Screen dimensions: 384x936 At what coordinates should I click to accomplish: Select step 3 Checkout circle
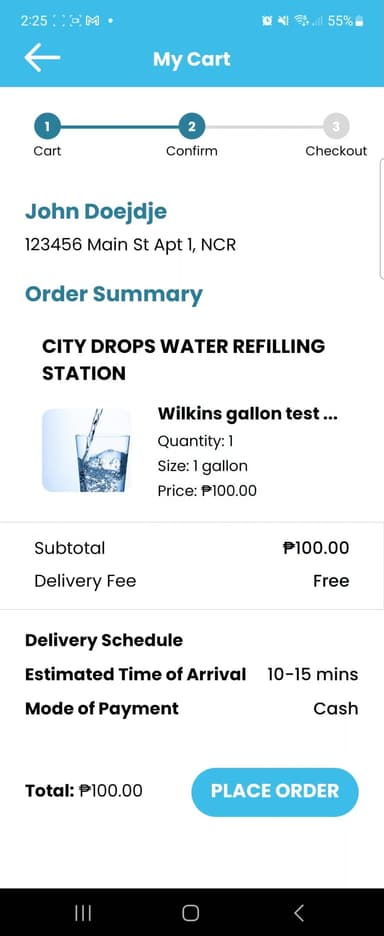[336, 126]
